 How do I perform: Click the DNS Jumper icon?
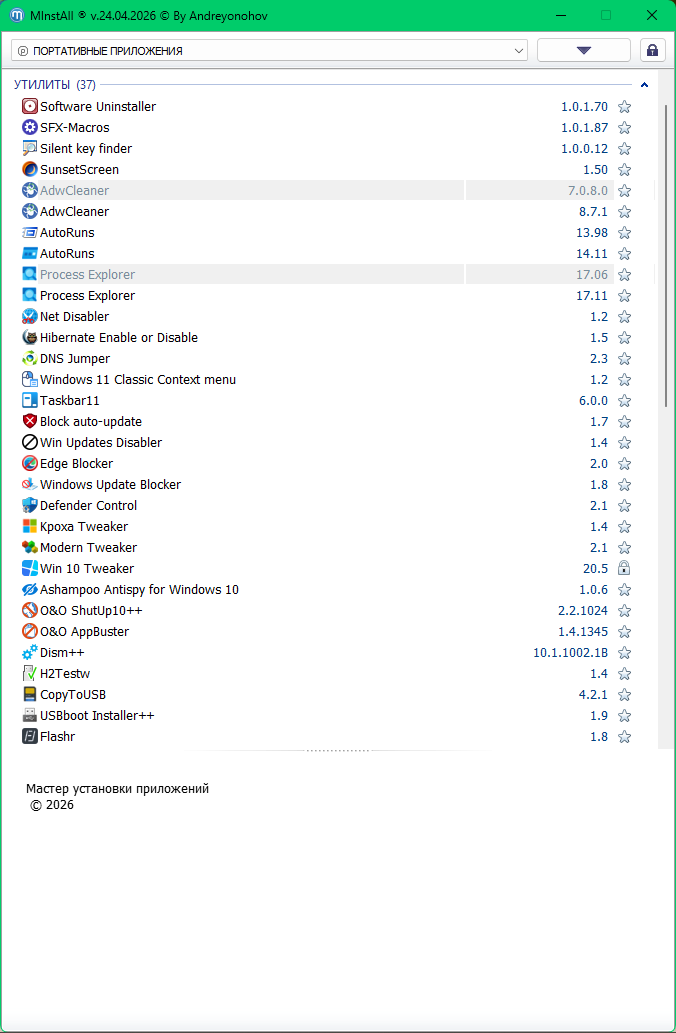click(29, 358)
